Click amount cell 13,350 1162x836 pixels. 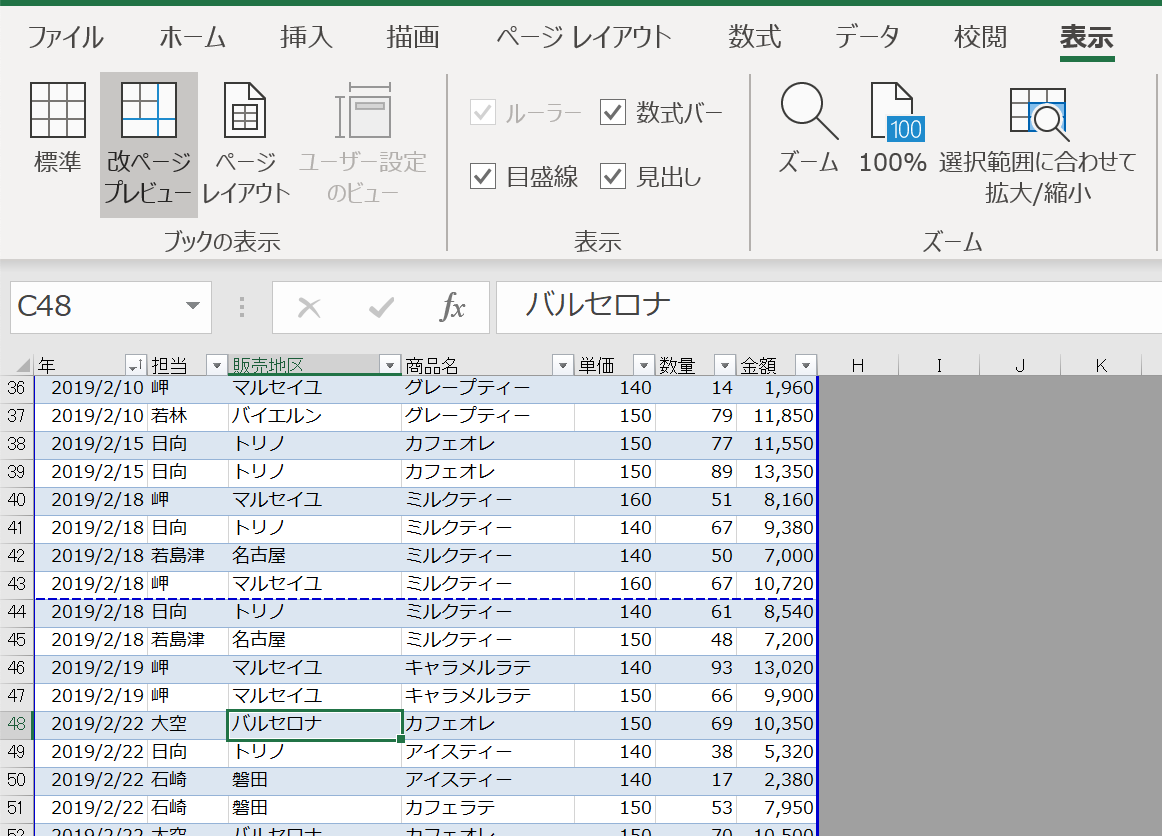(x=775, y=472)
